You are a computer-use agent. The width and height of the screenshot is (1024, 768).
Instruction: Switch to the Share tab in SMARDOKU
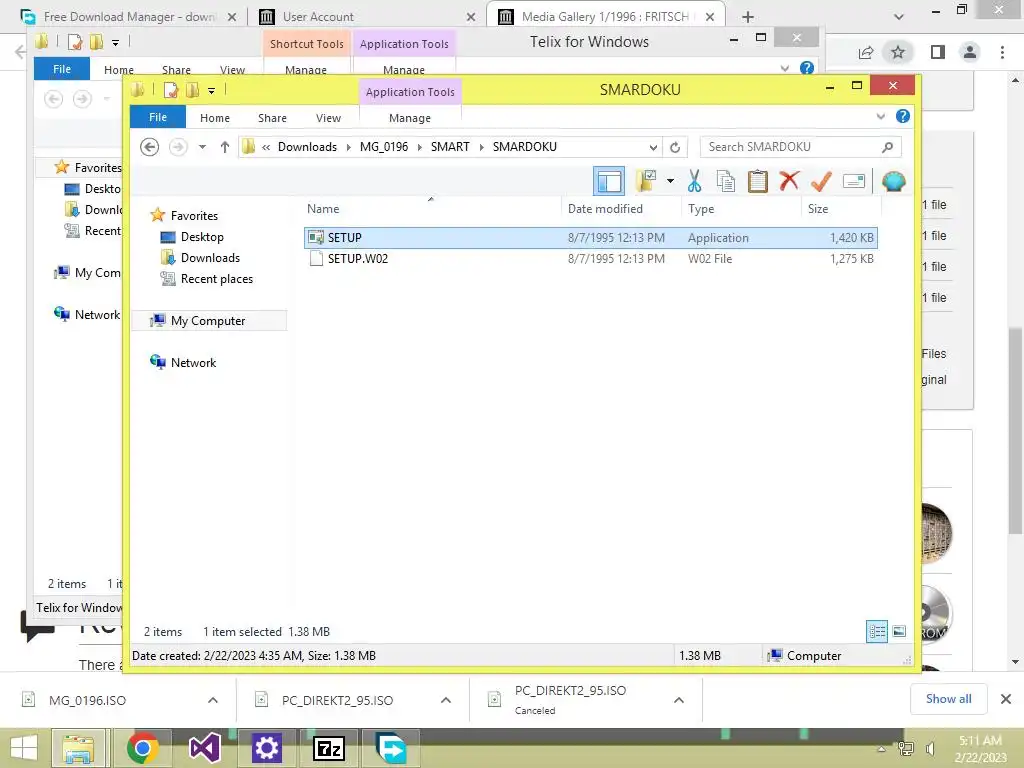pos(272,118)
